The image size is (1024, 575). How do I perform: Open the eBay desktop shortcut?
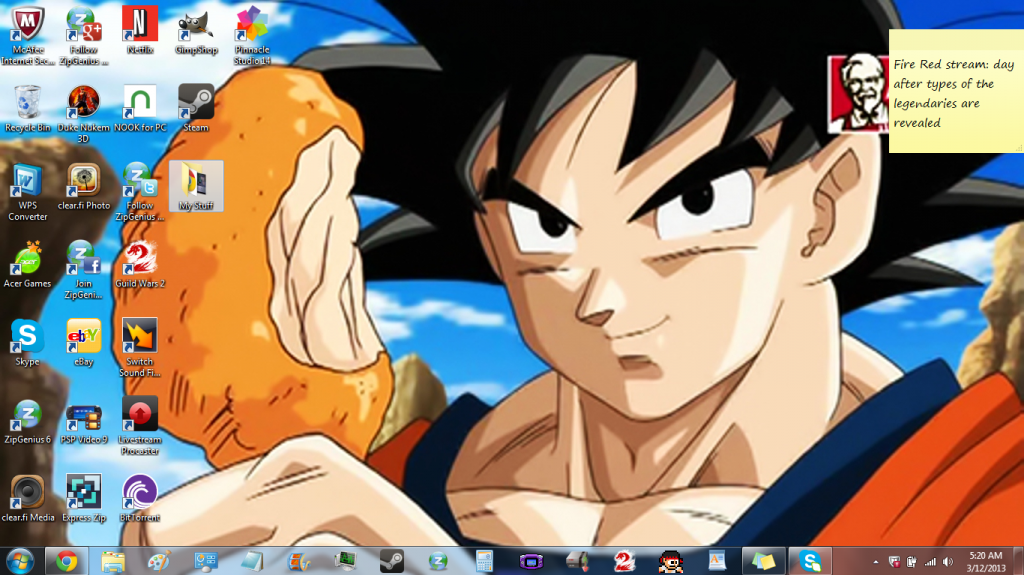(84, 342)
